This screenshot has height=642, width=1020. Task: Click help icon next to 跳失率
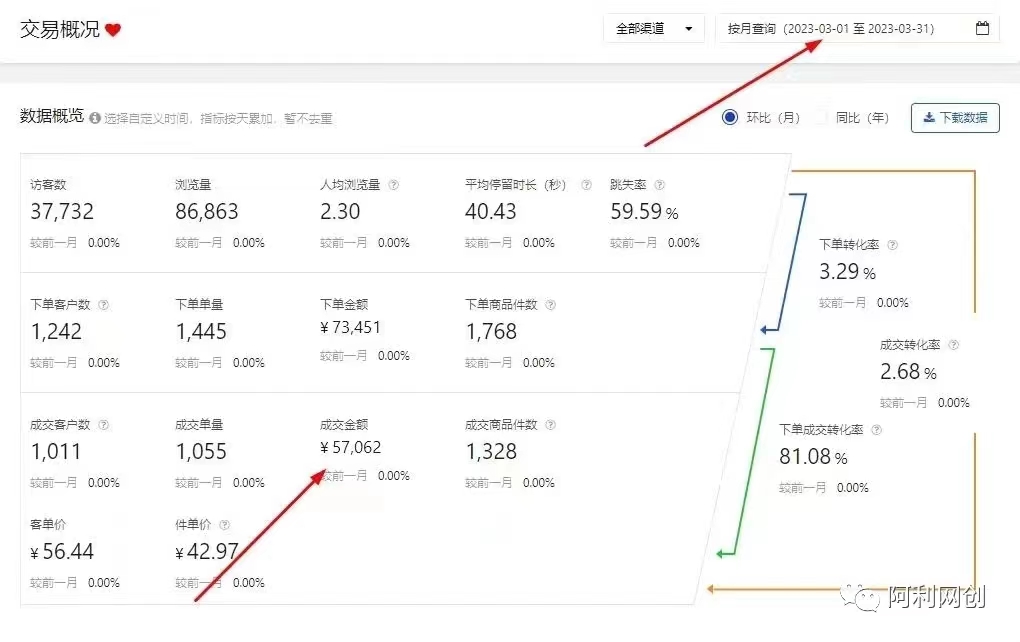point(659,185)
